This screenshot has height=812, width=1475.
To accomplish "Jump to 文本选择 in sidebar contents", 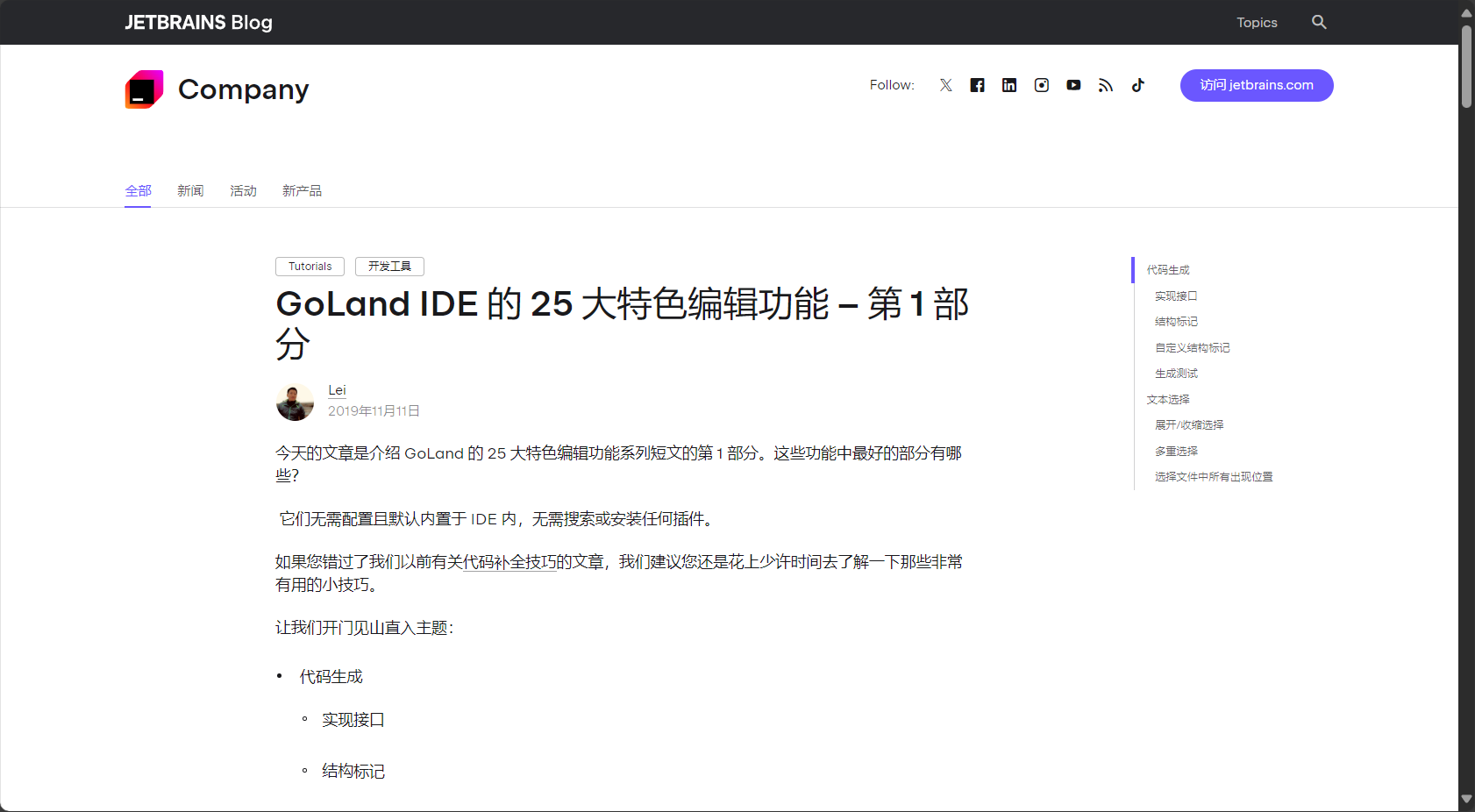I will click(1168, 400).
